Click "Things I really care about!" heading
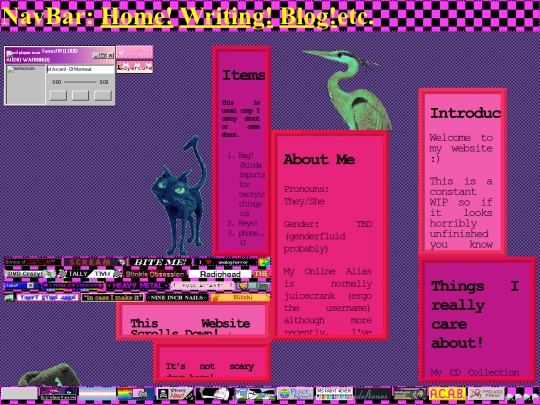The width and height of the screenshot is (540, 405). [475, 314]
